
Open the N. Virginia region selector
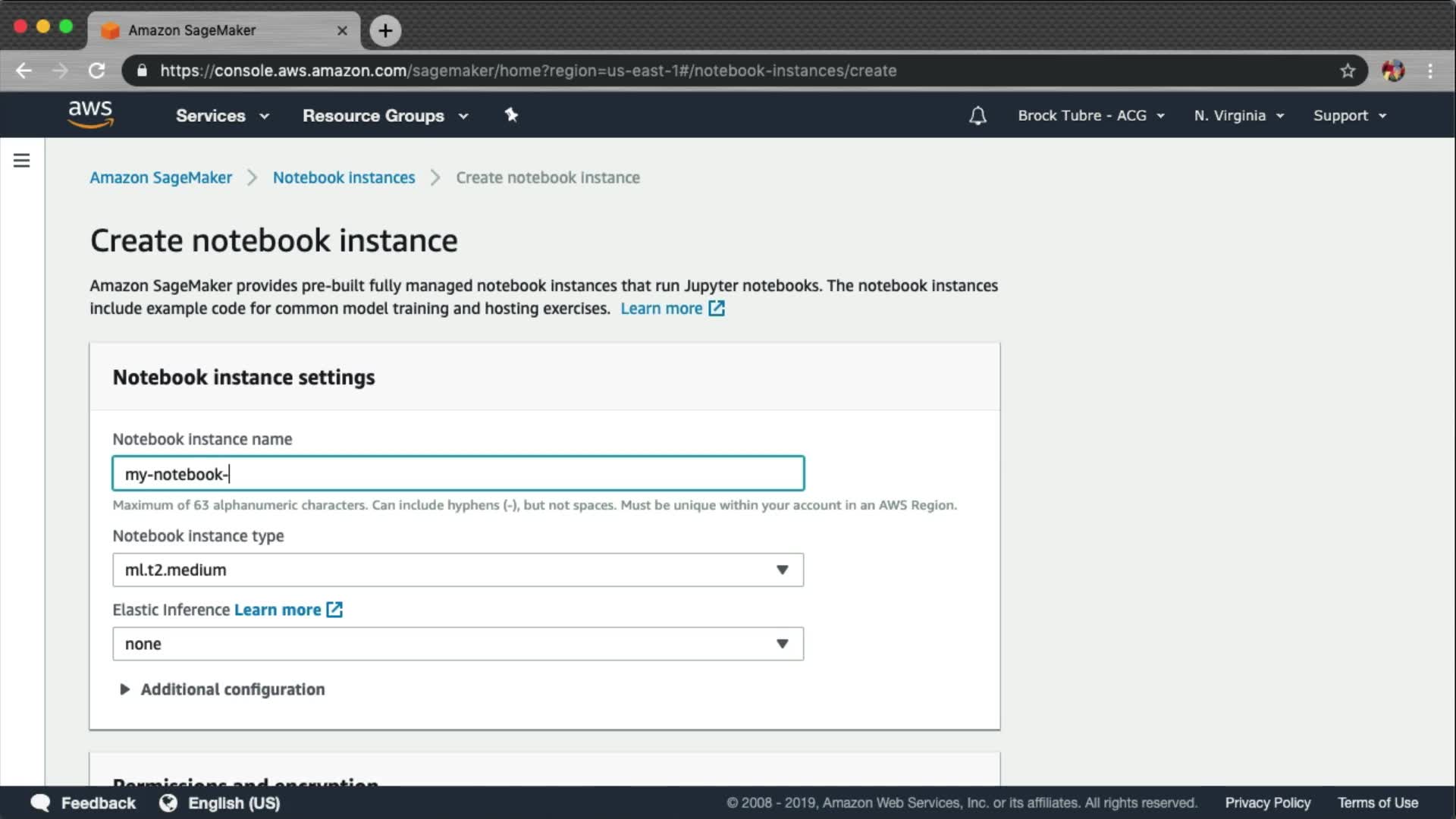1238,115
